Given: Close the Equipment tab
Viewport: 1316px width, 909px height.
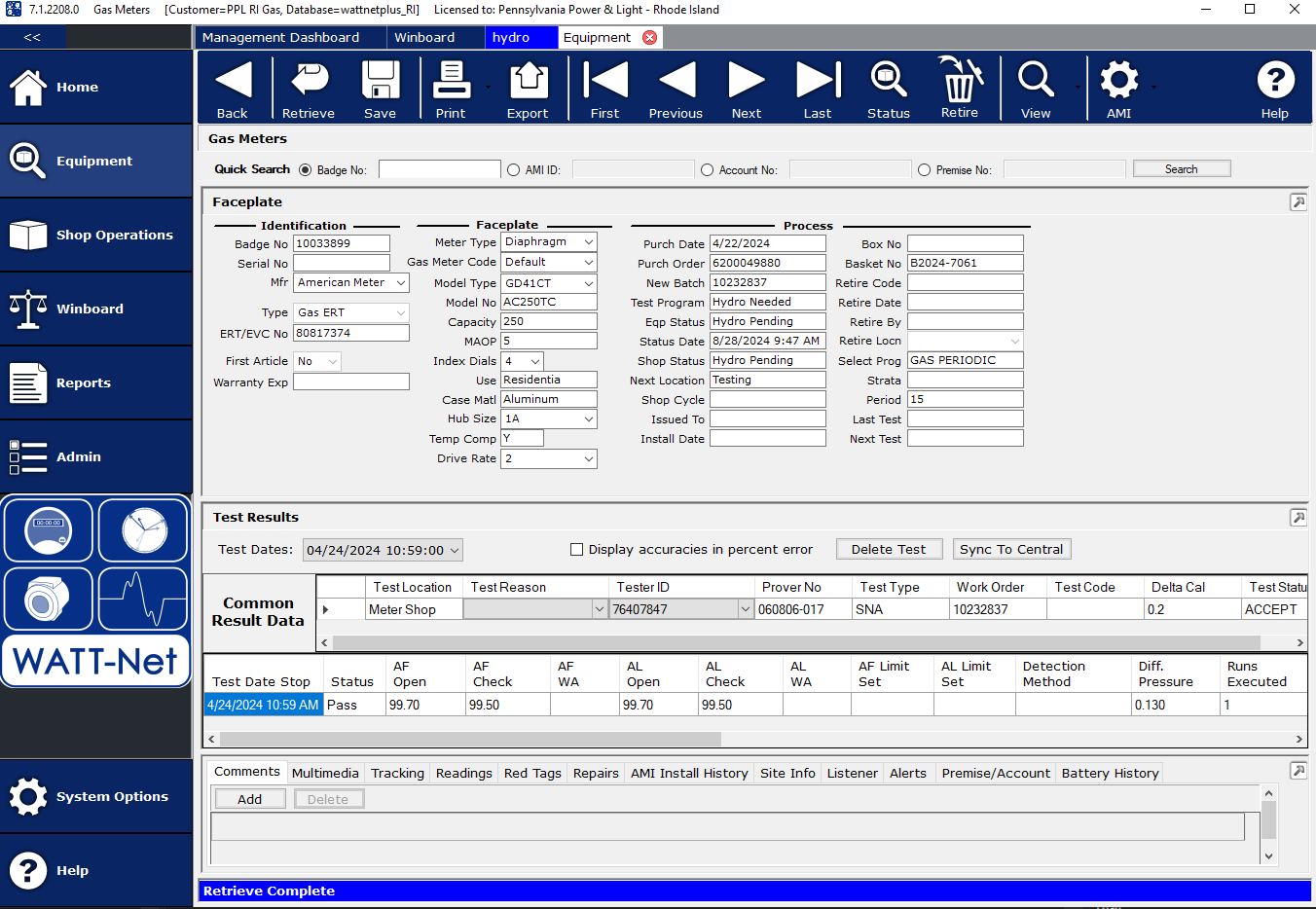Looking at the screenshot, I should [650, 37].
